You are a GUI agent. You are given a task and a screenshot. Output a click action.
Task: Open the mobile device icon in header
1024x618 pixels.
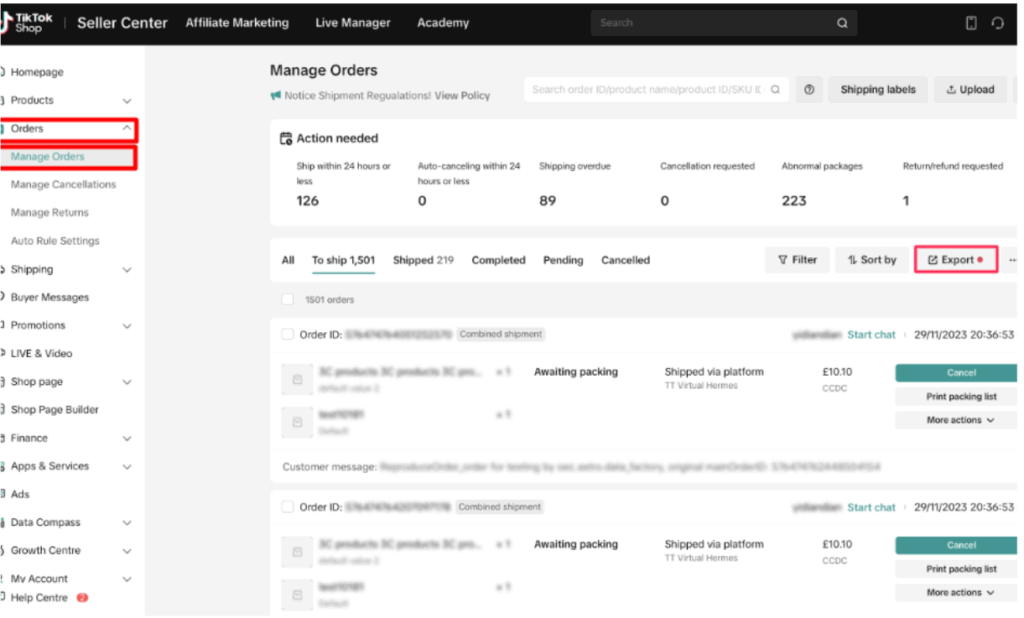[970, 23]
